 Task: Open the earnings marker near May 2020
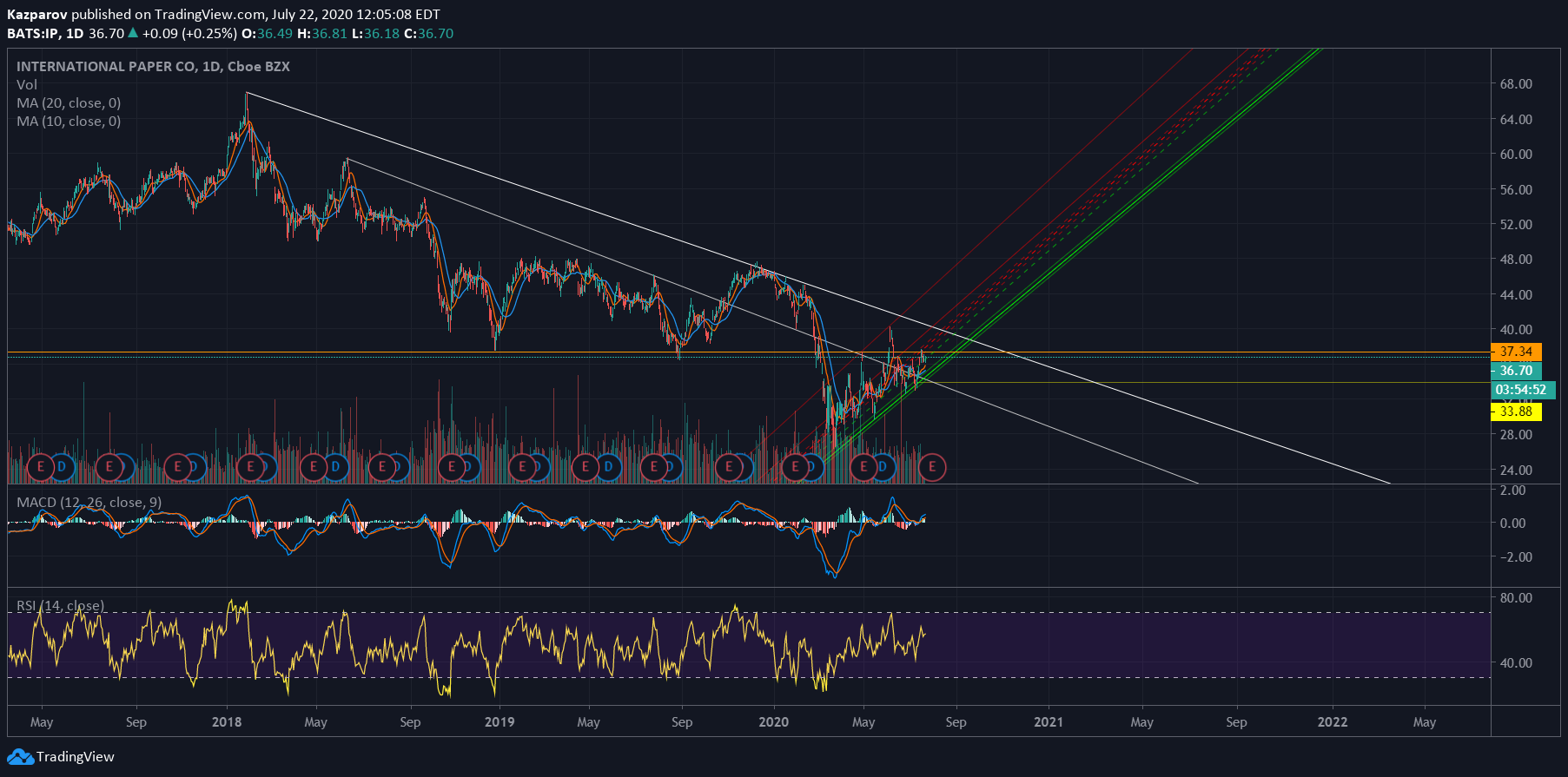pos(863,467)
